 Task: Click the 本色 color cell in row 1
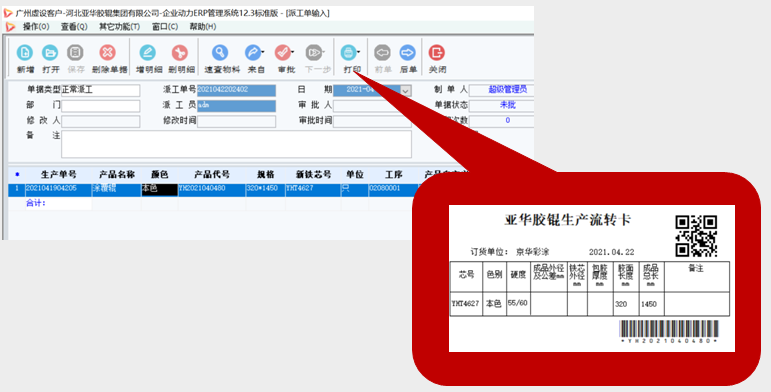(x=160, y=190)
